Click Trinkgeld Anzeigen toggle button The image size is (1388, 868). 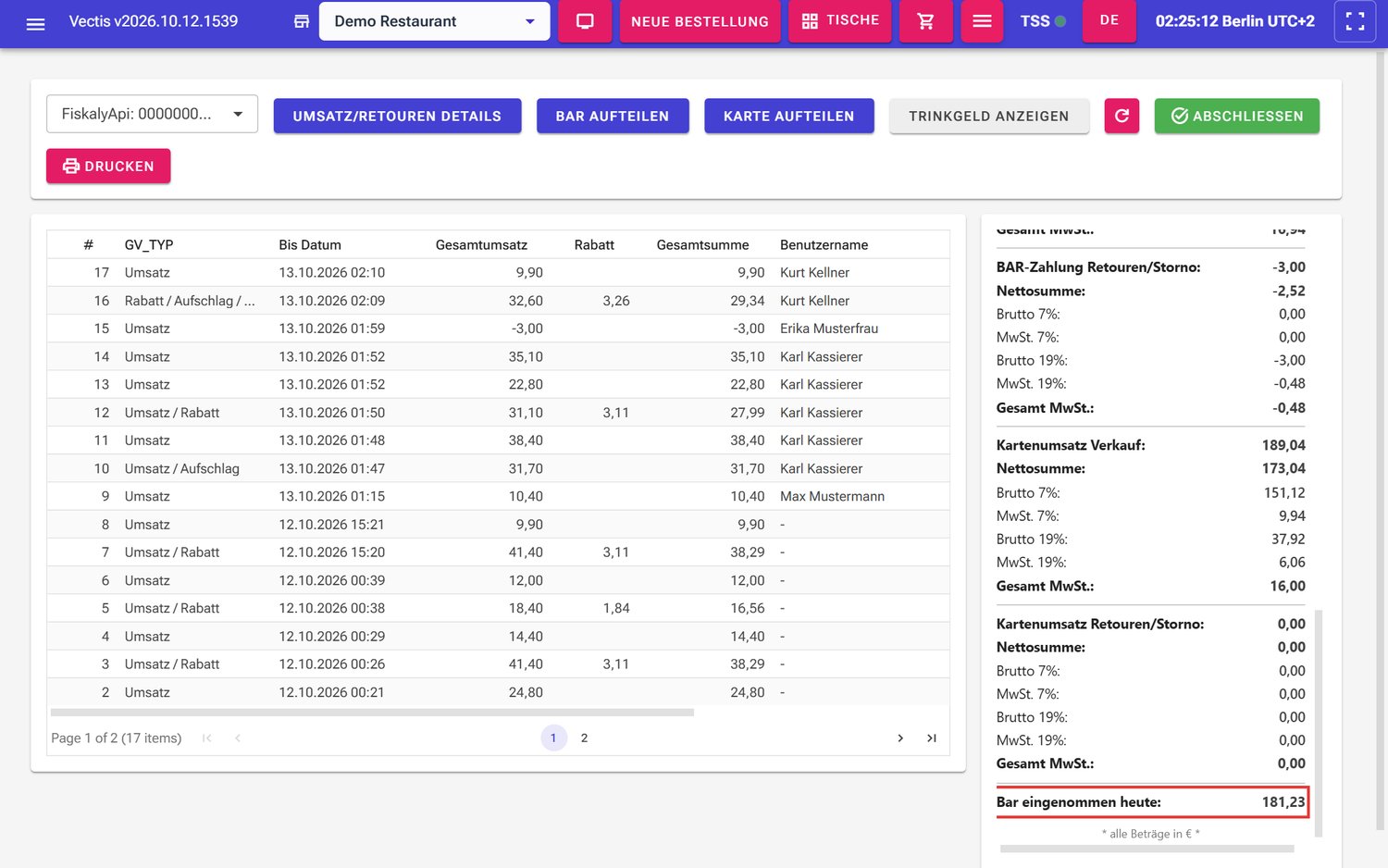[x=989, y=116]
